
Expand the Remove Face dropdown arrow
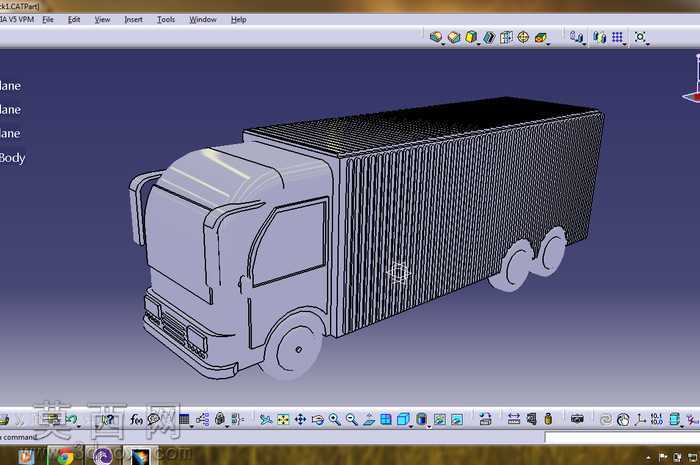(548, 44)
